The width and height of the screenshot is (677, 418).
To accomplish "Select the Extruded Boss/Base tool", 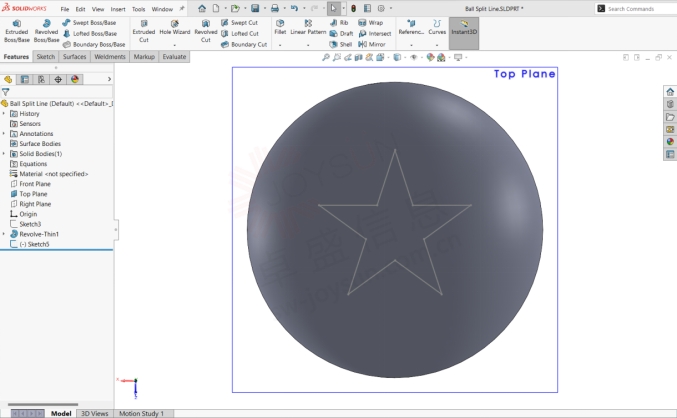I will coord(16,31).
